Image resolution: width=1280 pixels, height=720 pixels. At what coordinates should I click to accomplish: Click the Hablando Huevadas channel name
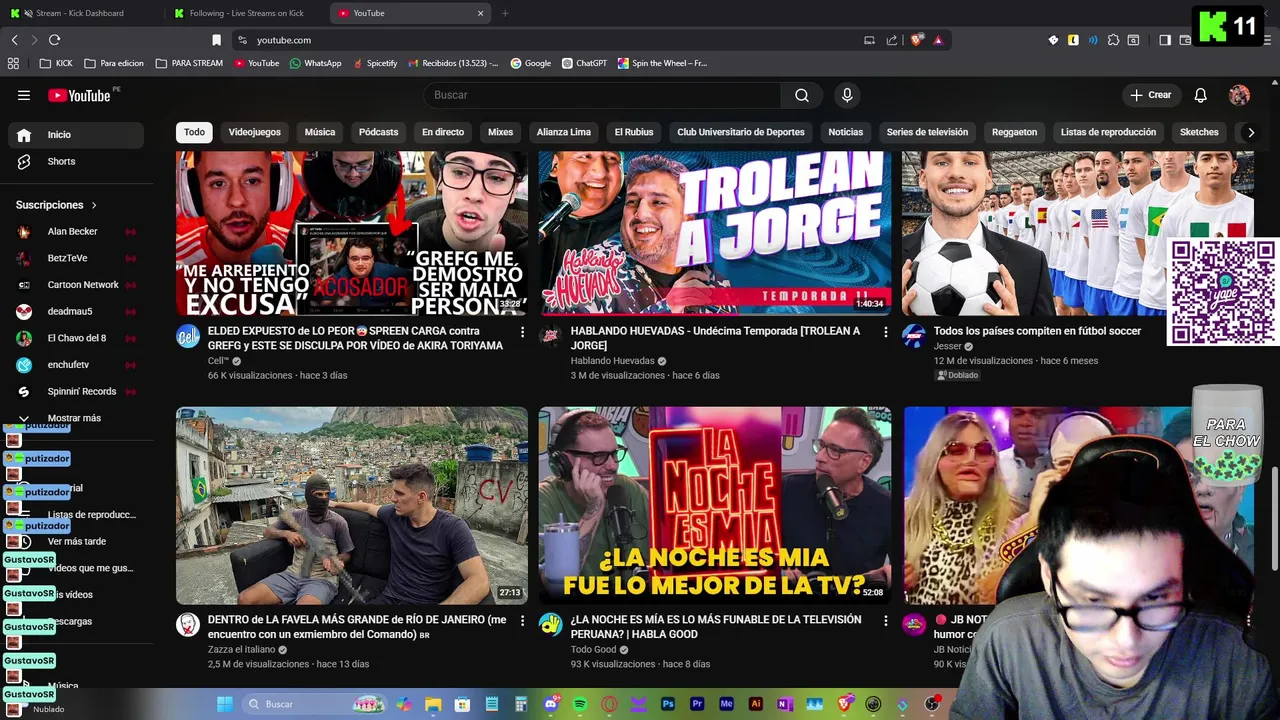point(612,361)
